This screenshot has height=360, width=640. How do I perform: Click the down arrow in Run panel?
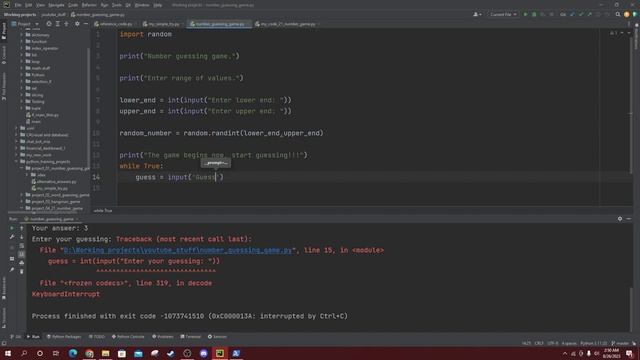(22, 237)
